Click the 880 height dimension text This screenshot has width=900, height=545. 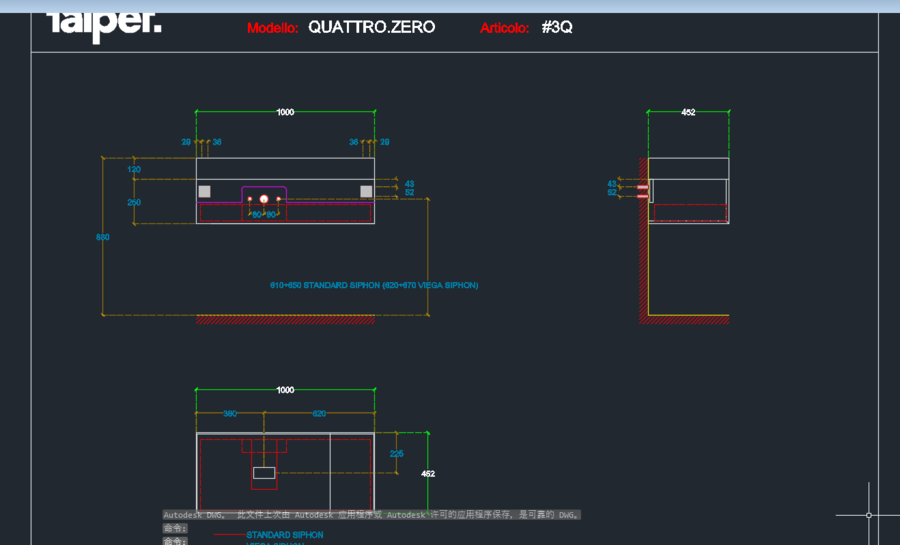[x=103, y=237]
